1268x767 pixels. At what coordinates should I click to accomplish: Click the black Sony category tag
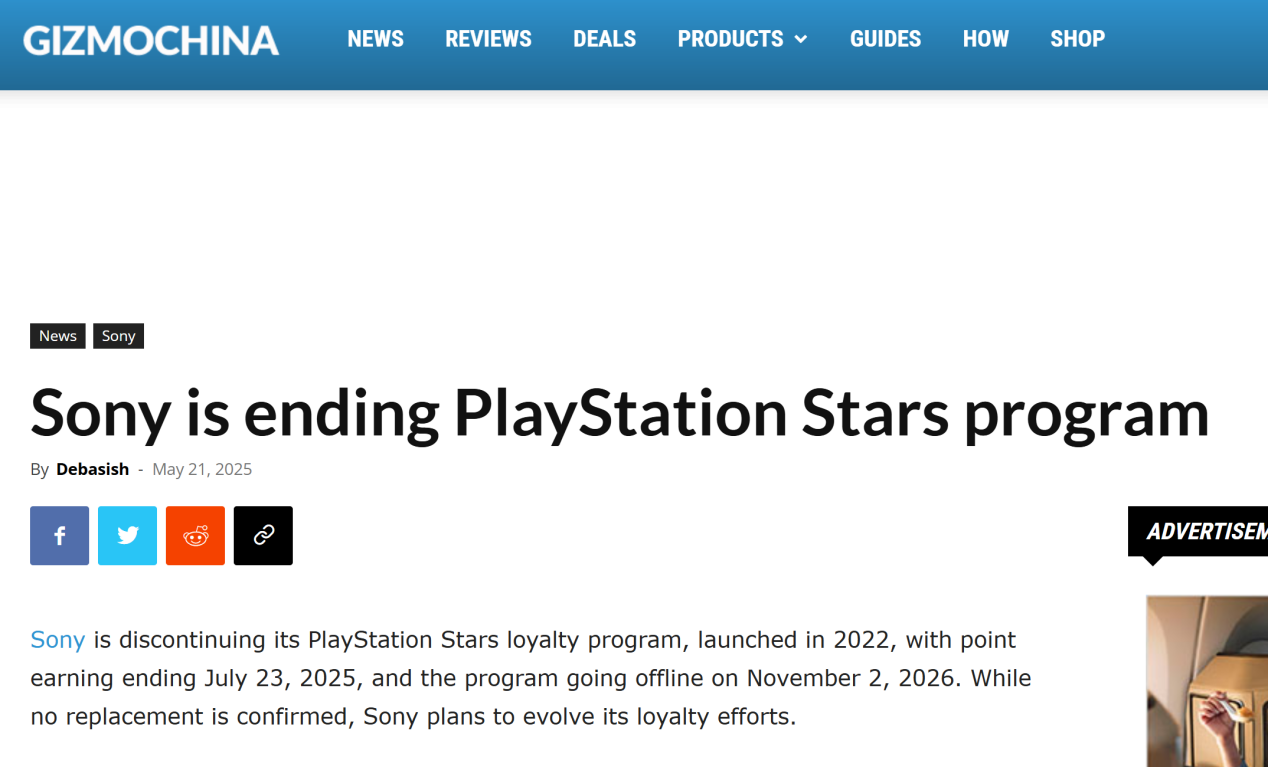coord(118,336)
